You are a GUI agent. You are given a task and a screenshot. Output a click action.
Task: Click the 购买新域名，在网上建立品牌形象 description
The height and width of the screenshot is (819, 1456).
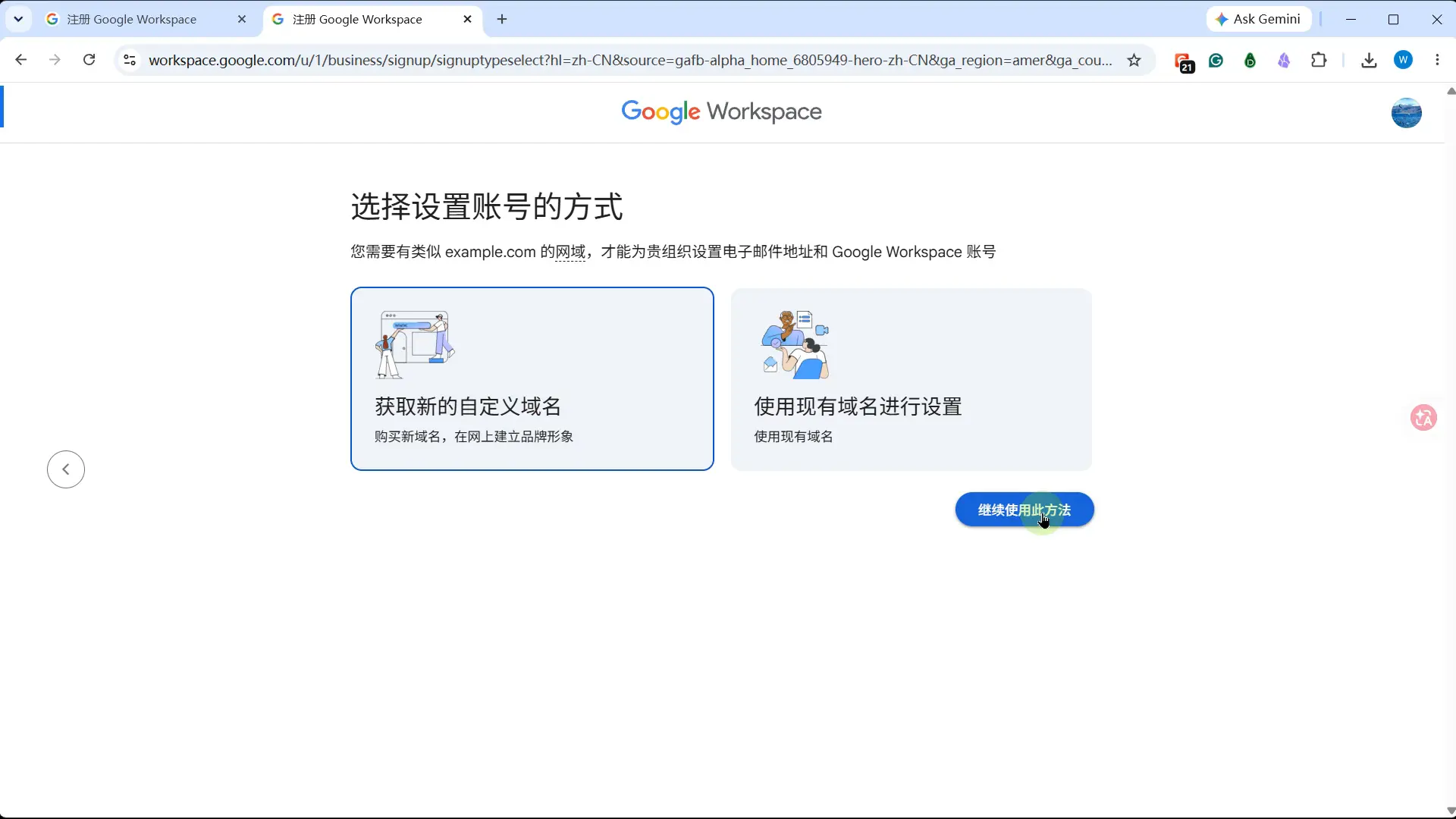point(474,436)
